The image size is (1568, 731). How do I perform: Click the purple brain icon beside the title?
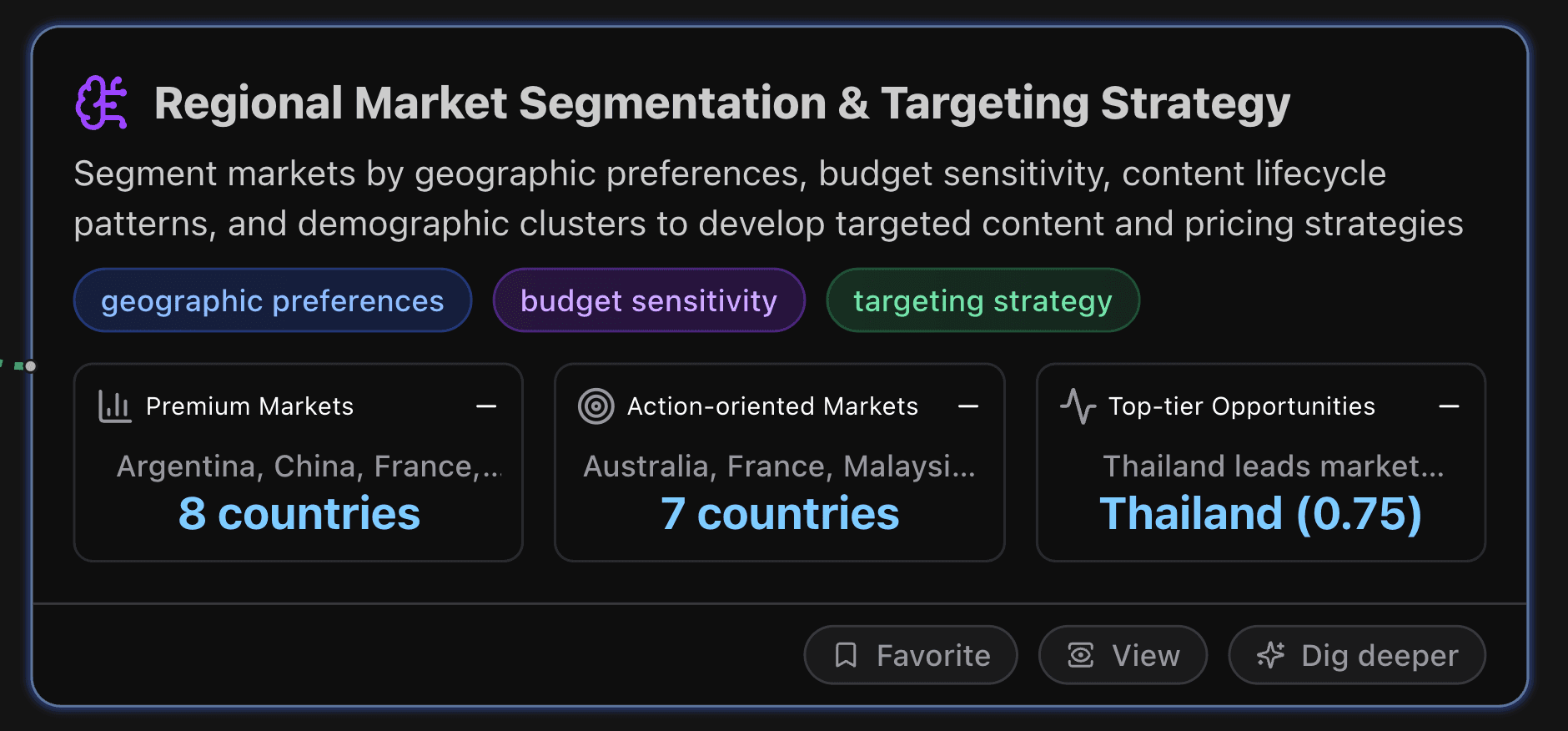[x=102, y=103]
